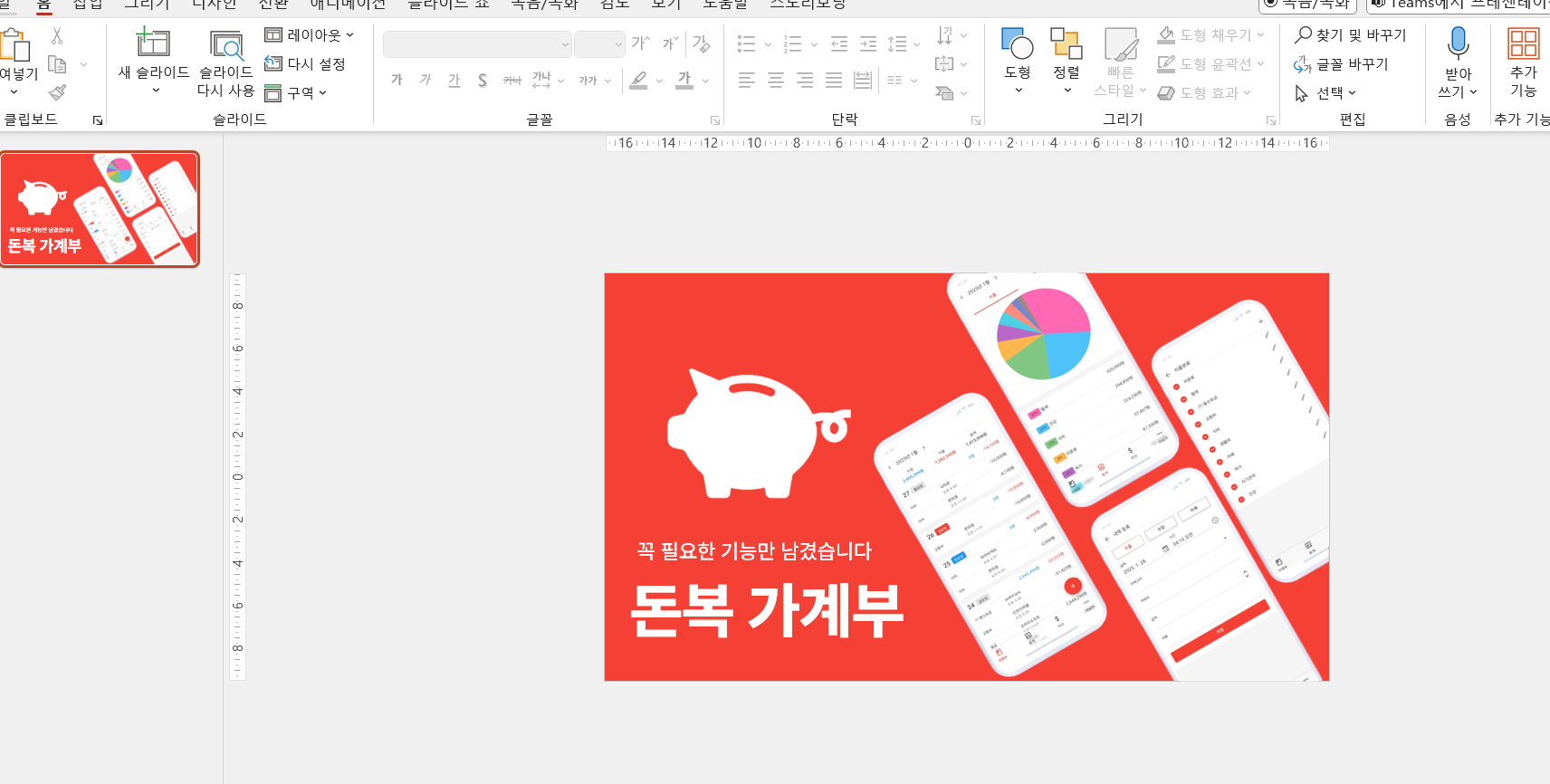Viewport: 1550px width, 784px height.
Task: Toggle italic formatting
Action: pyautogui.click(x=426, y=80)
